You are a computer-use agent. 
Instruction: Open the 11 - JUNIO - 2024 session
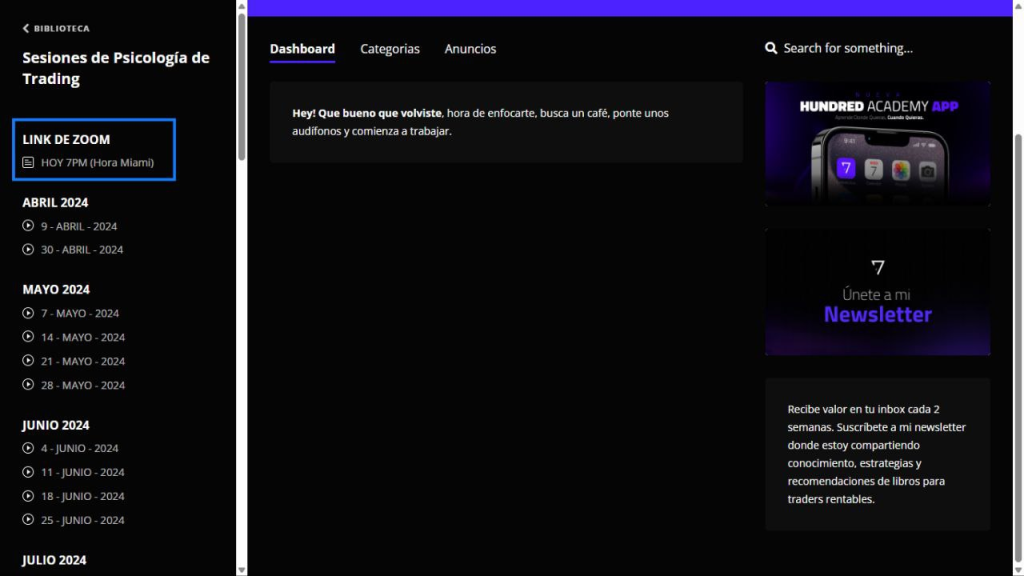[x=83, y=472]
